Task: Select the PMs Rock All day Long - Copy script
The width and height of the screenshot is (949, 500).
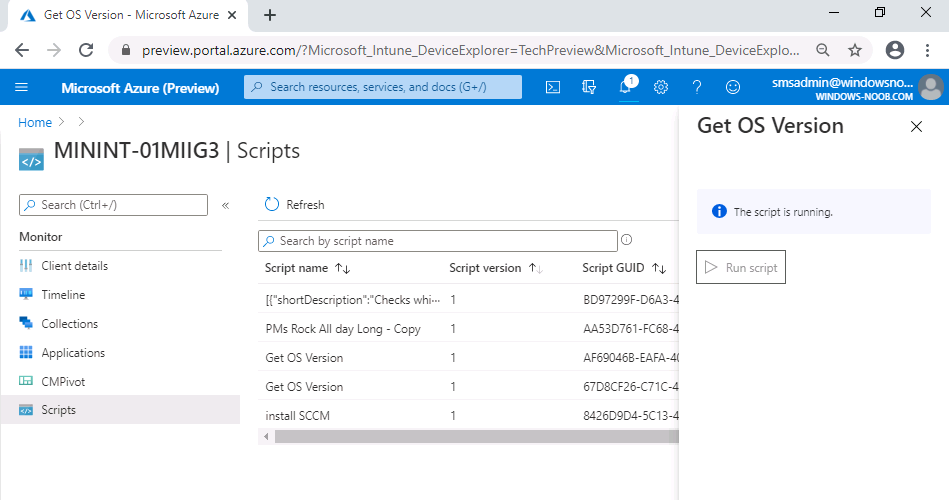Action: 468,329
